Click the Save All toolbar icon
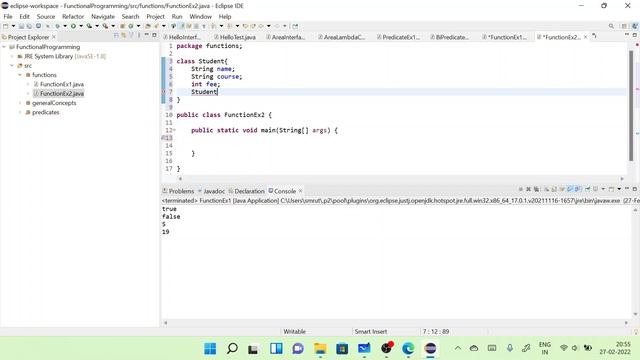Image resolution: width=640 pixels, height=360 pixels. 29,26
